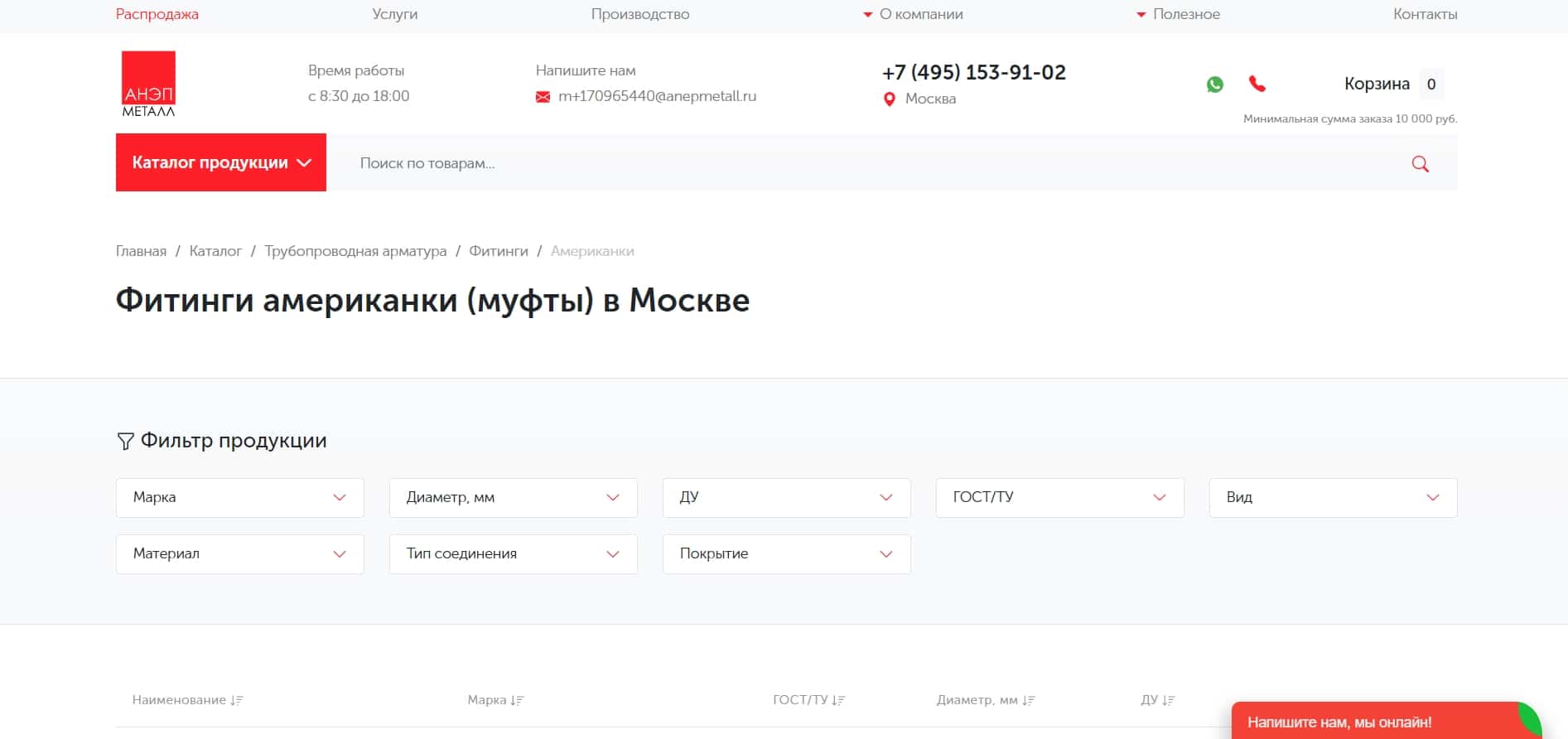The image size is (1568, 739).
Task: Click the working hours с 8:30 до 18:00
Action: [x=359, y=96]
